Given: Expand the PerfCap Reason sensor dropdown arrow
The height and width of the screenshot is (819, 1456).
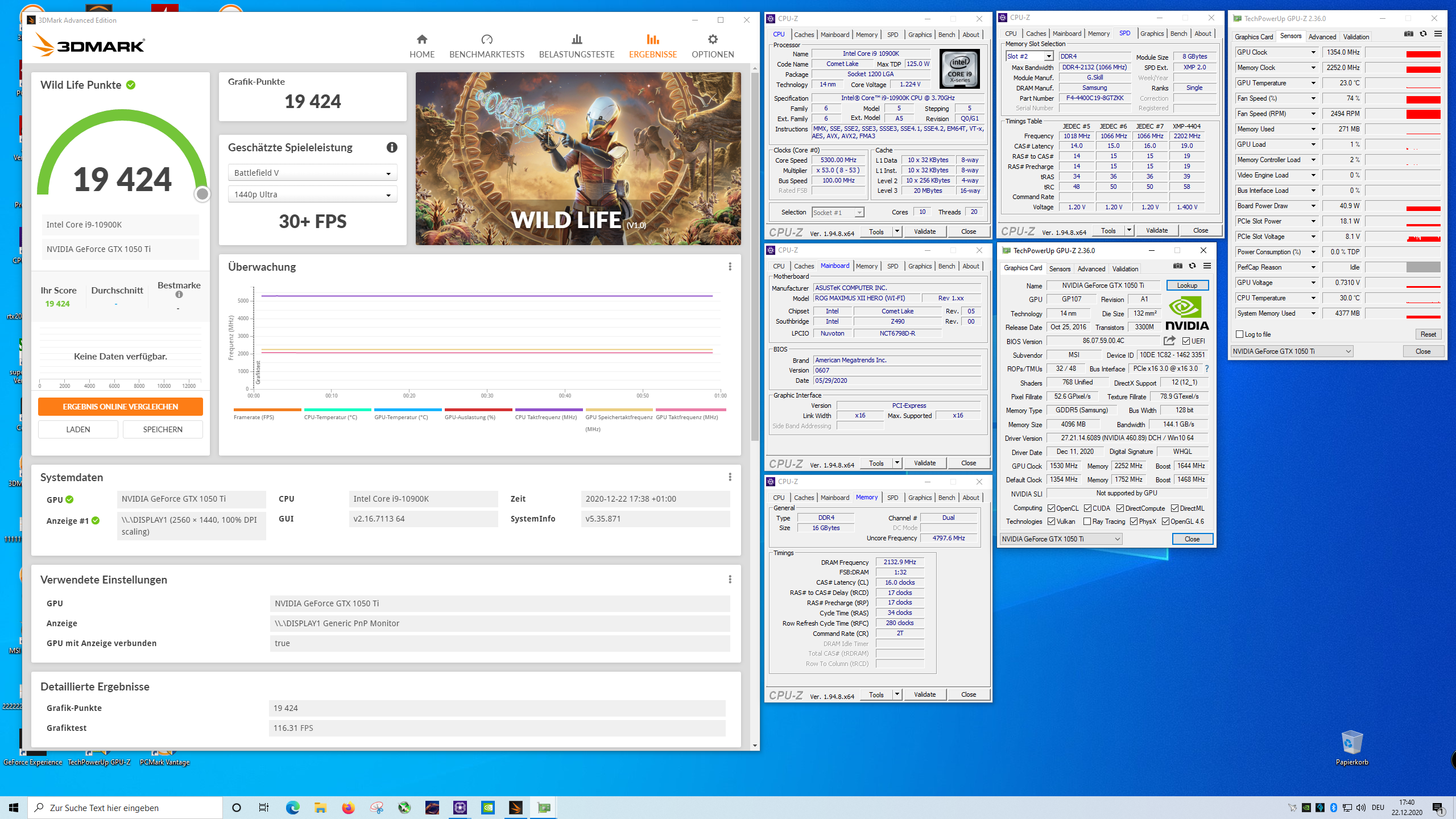Looking at the screenshot, I should 1313,267.
